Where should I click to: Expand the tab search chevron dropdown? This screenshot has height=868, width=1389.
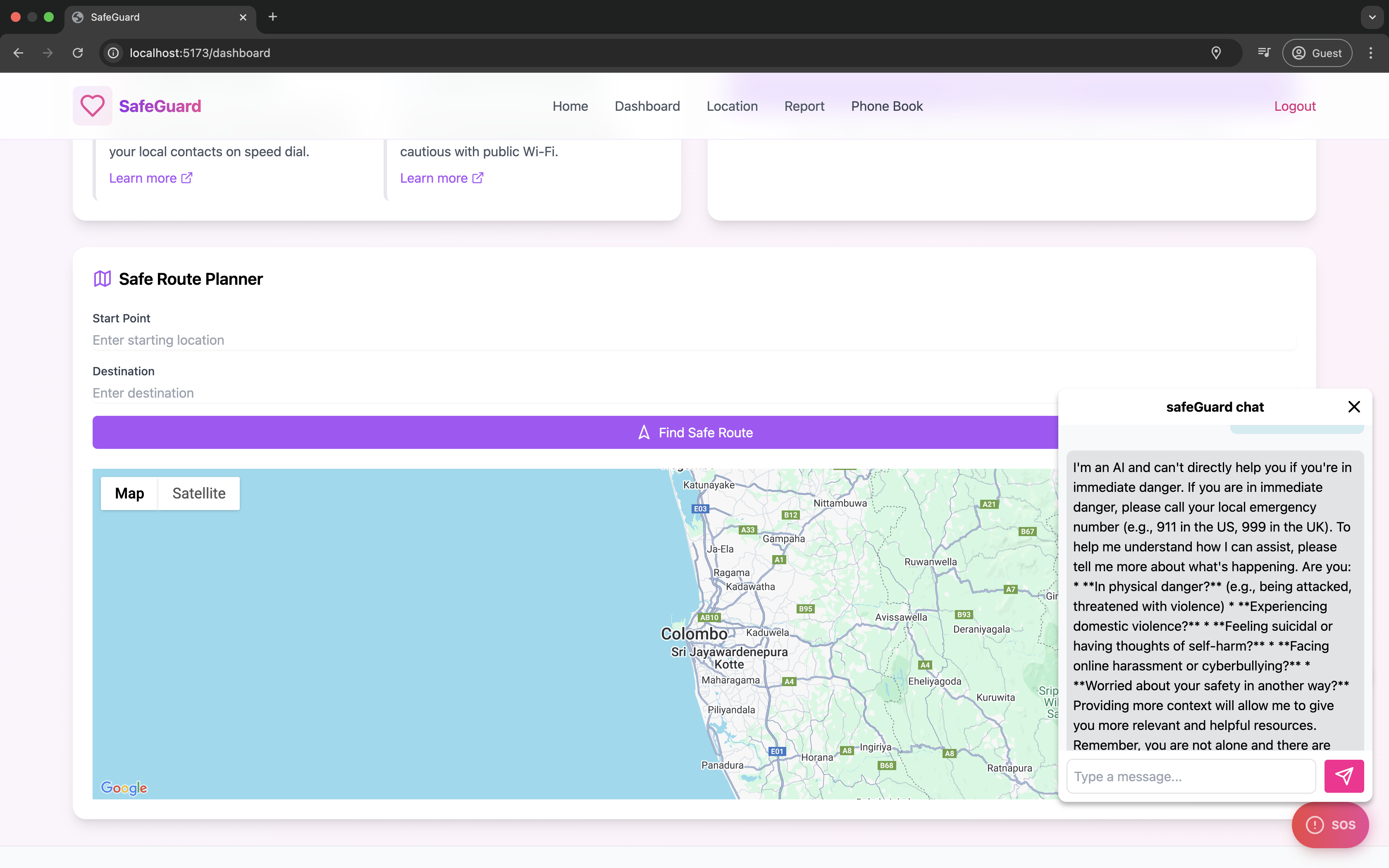pos(1372,17)
